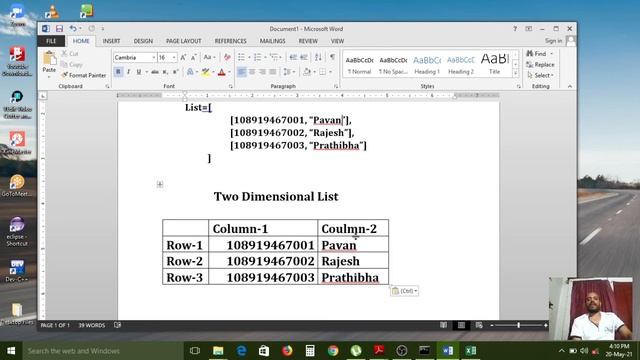
Task: Apply text effects and typography
Action: pos(190,72)
